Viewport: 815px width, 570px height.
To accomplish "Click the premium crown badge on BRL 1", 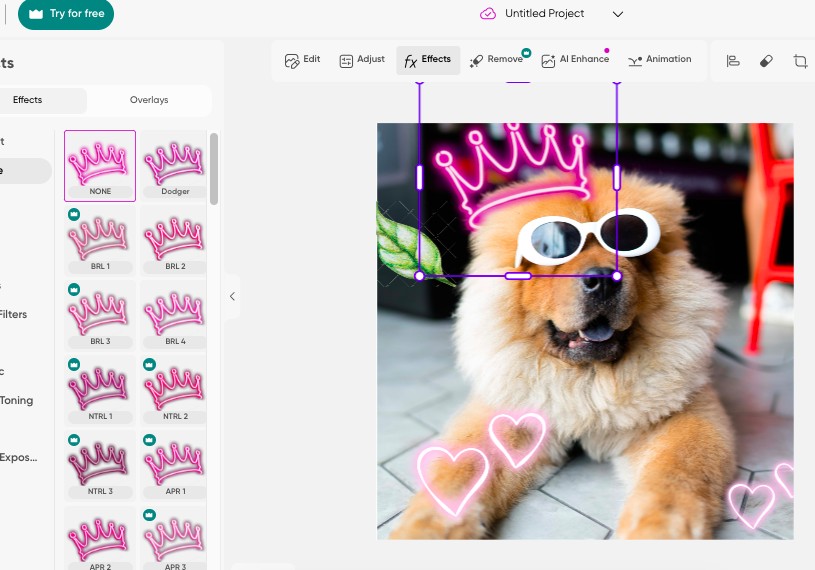I will (74, 214).
